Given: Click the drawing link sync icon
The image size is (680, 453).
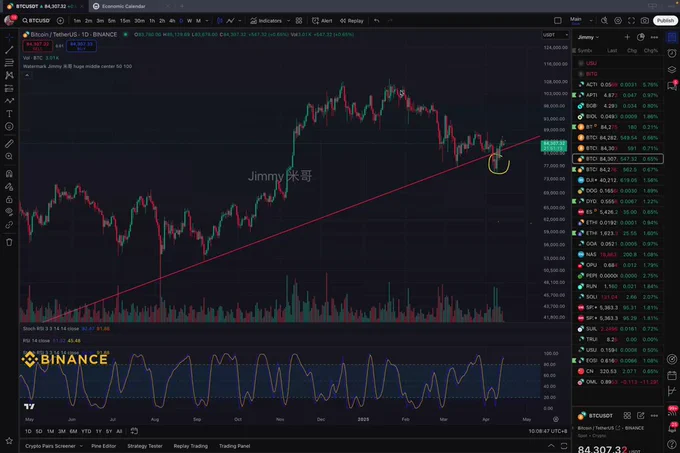Looking at the screenshot, I should pos(9,225).
